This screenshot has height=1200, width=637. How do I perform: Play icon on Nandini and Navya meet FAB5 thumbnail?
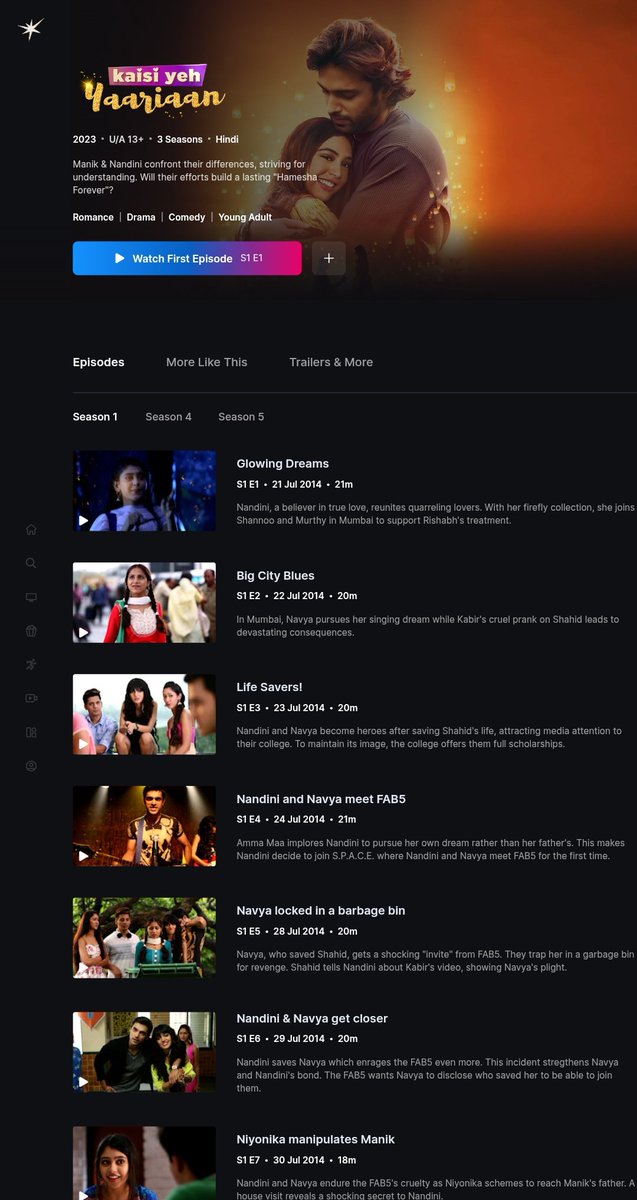pos(84,855)
